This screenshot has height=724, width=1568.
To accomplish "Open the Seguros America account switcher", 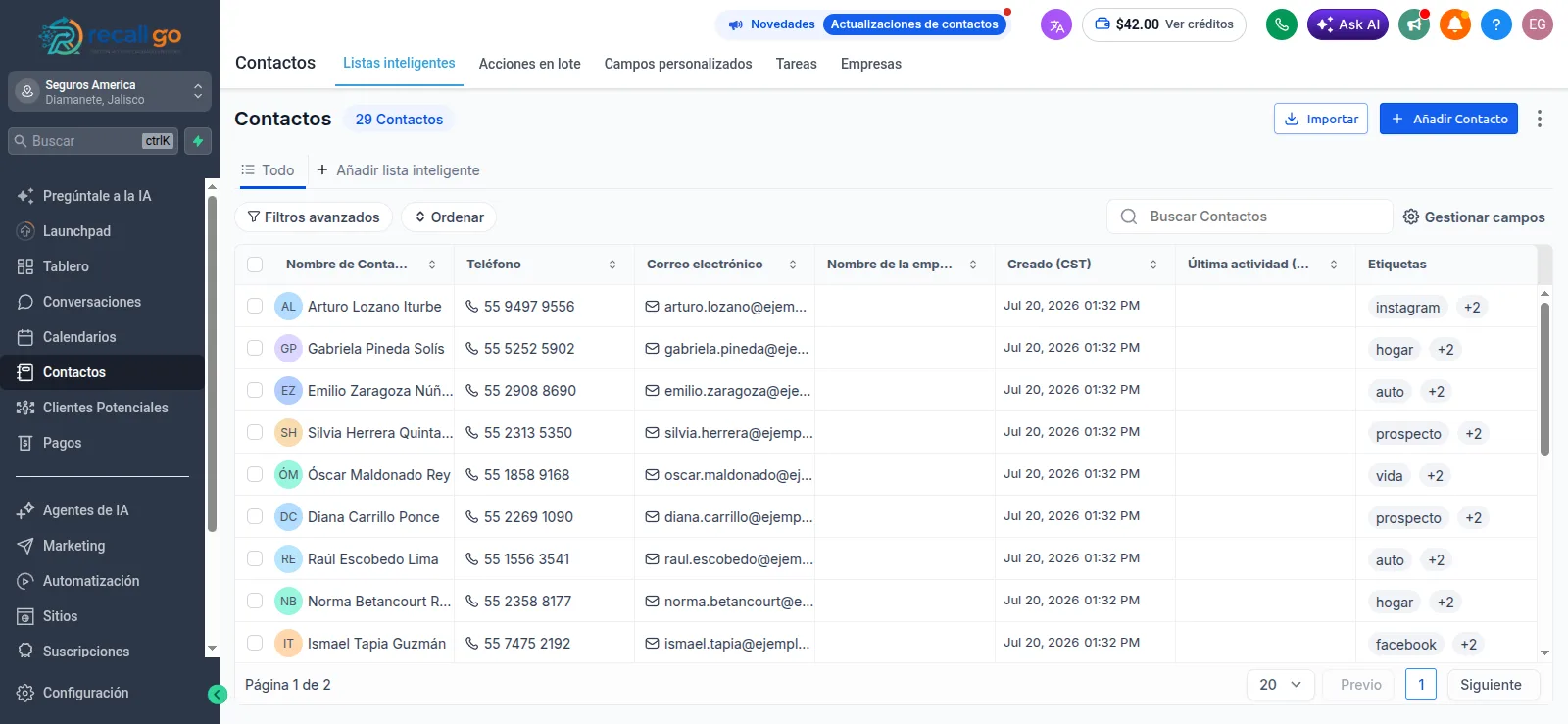I will 110,92.
